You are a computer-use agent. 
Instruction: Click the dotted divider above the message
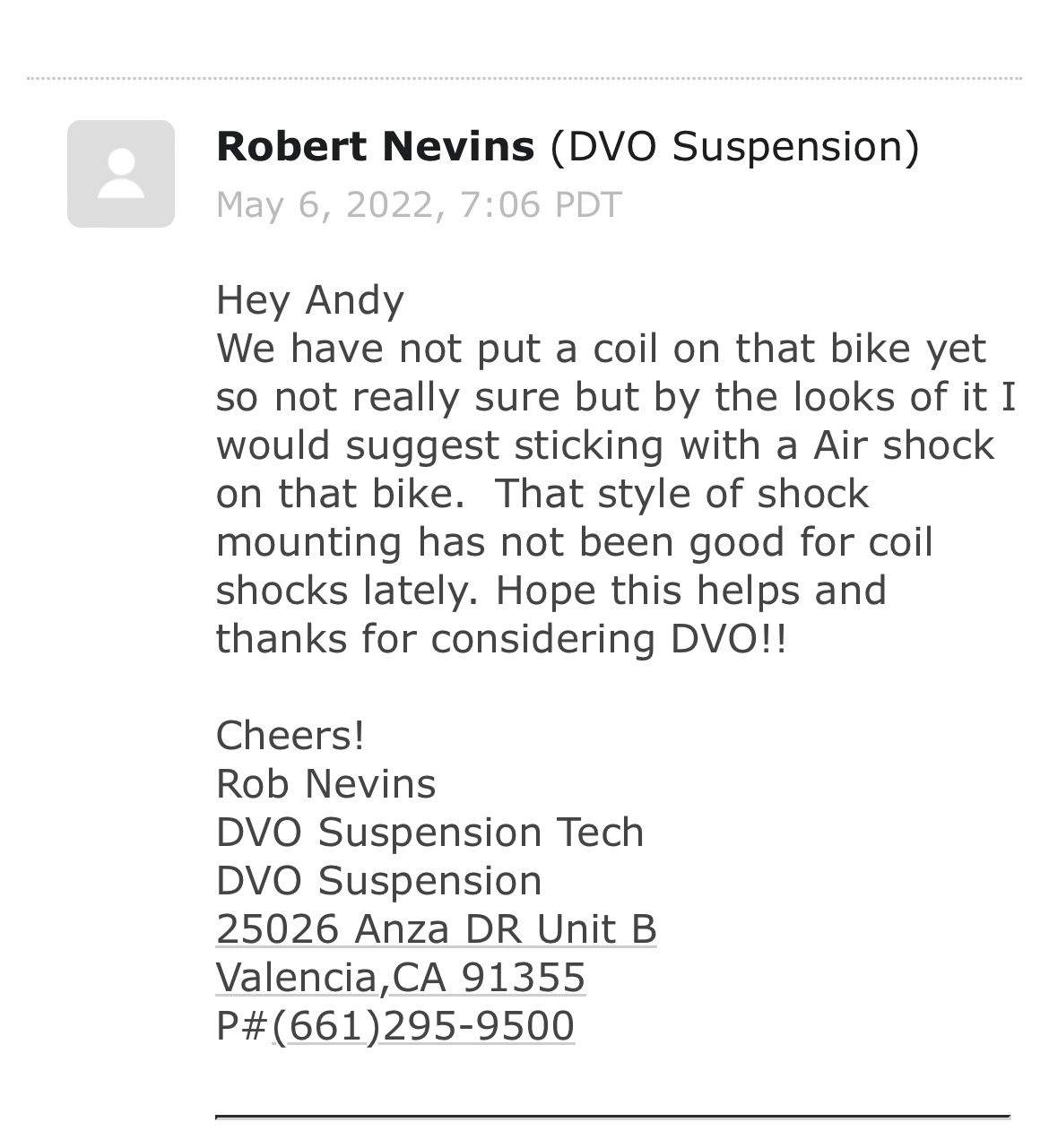524,79
